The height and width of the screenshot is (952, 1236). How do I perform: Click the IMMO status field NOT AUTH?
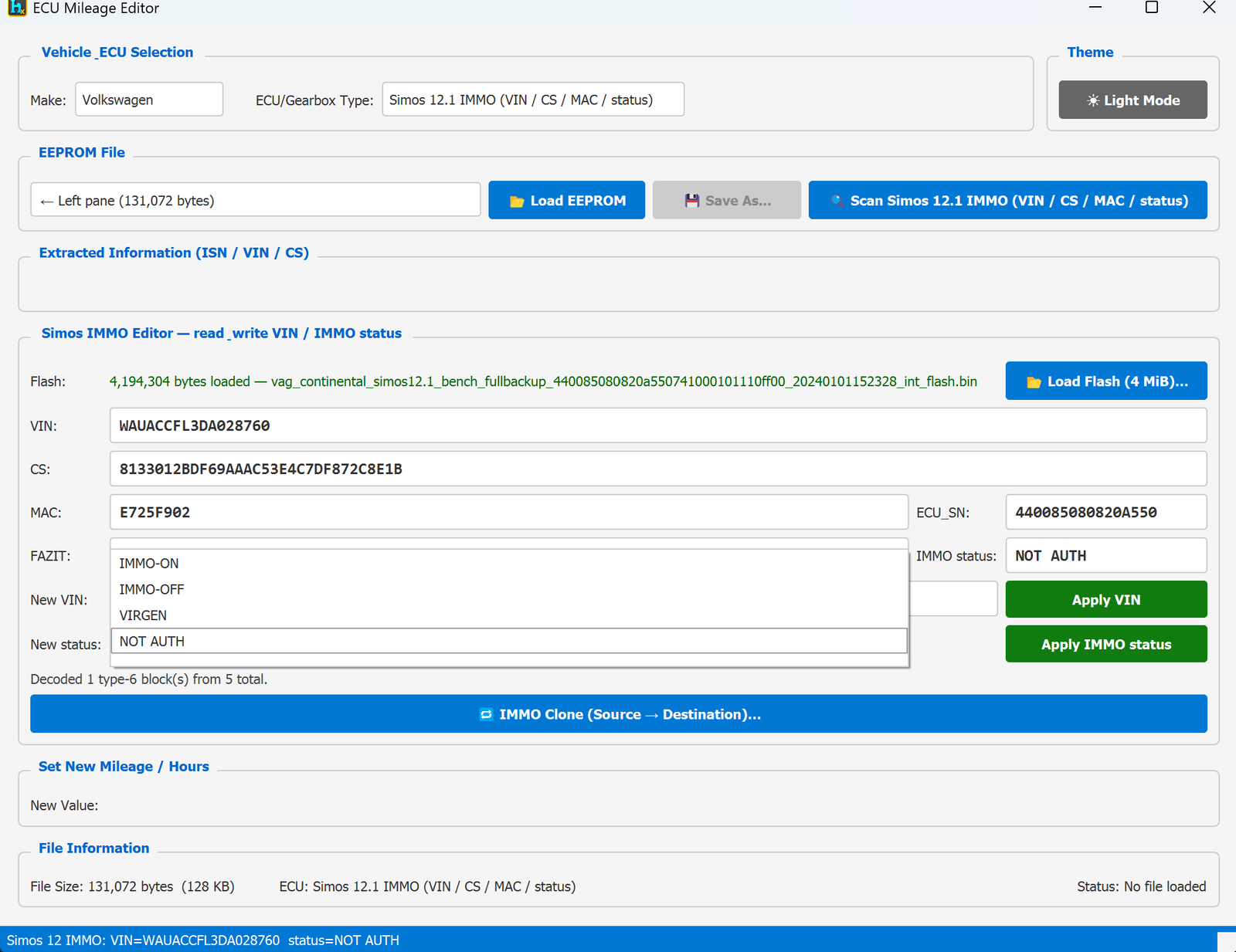tap(1106, 555)
